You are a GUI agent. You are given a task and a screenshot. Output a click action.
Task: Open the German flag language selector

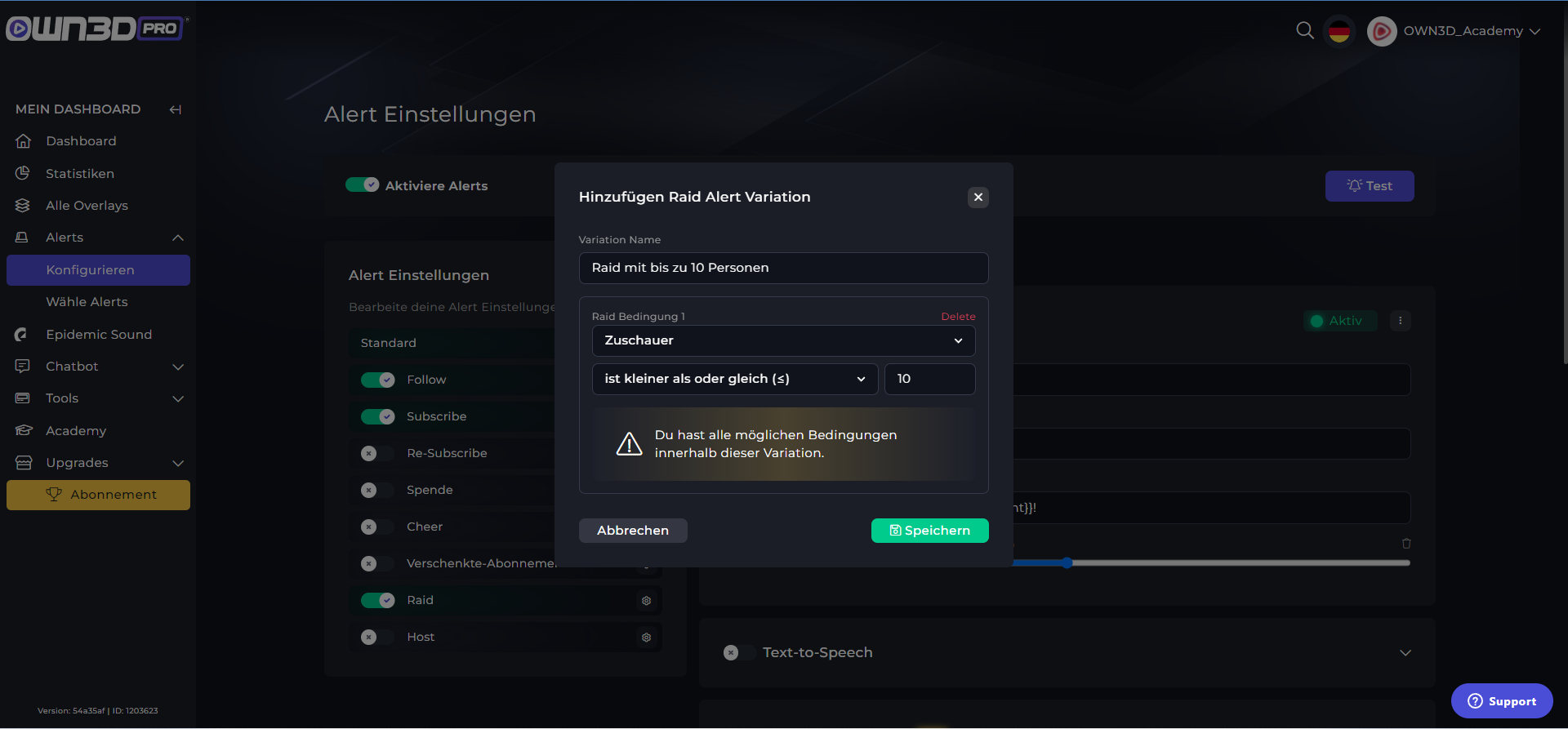1339,32
